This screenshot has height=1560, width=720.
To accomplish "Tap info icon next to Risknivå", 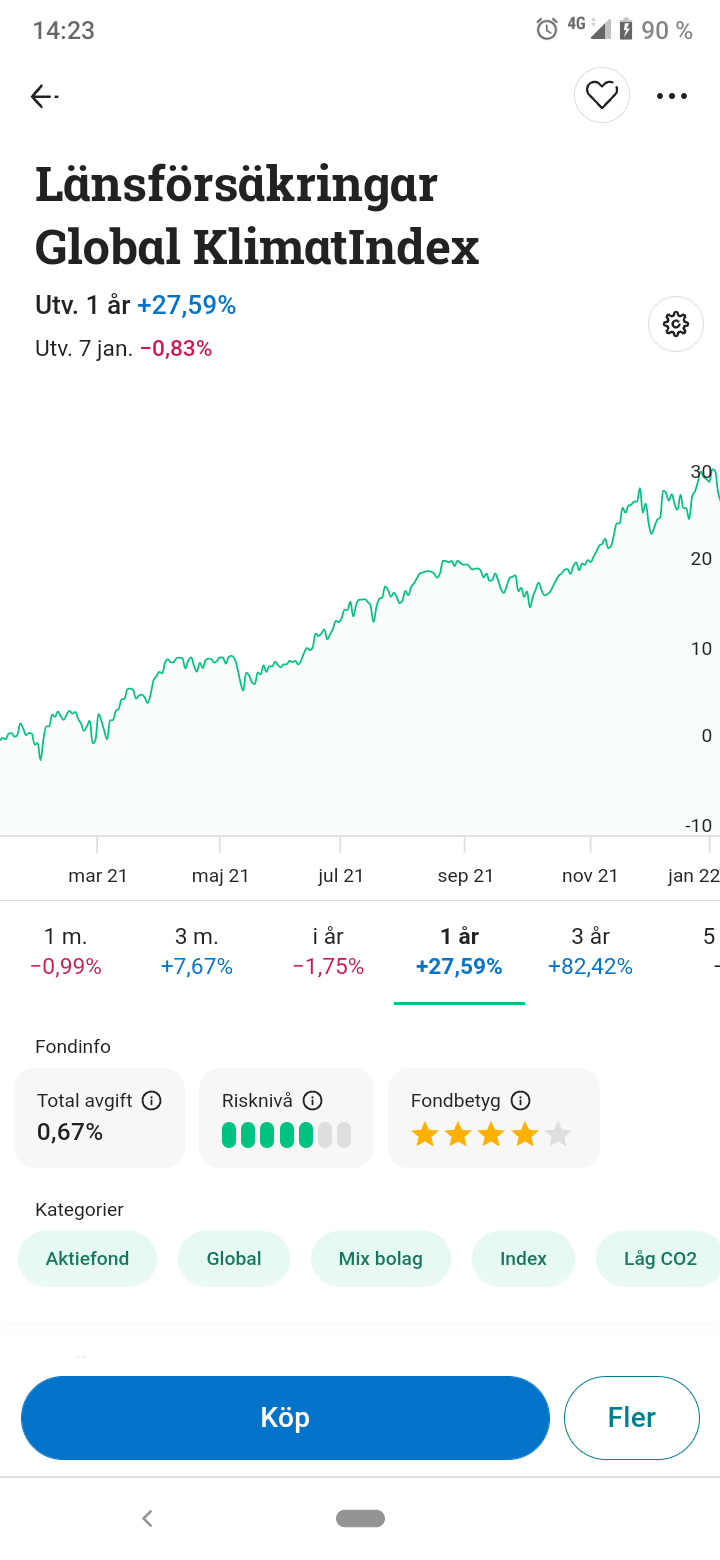I will pos(312,1101).
